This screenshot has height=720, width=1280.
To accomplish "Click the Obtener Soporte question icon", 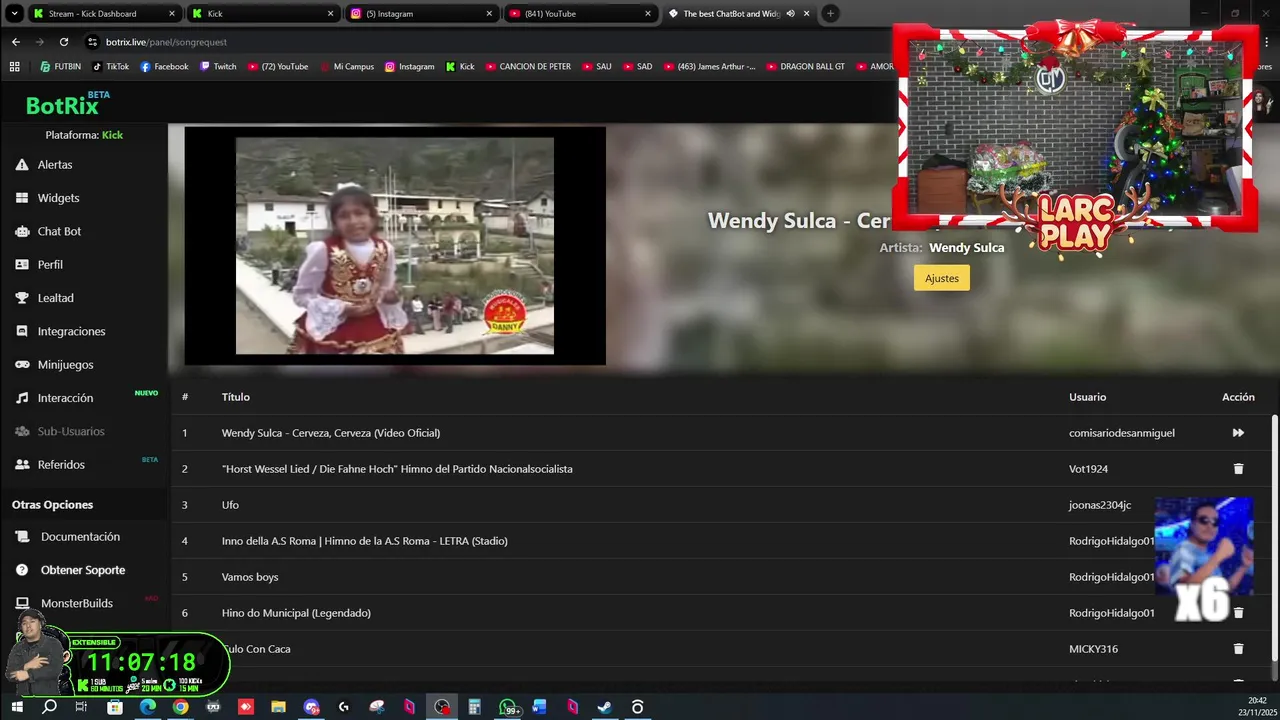I will click(22, 570).
